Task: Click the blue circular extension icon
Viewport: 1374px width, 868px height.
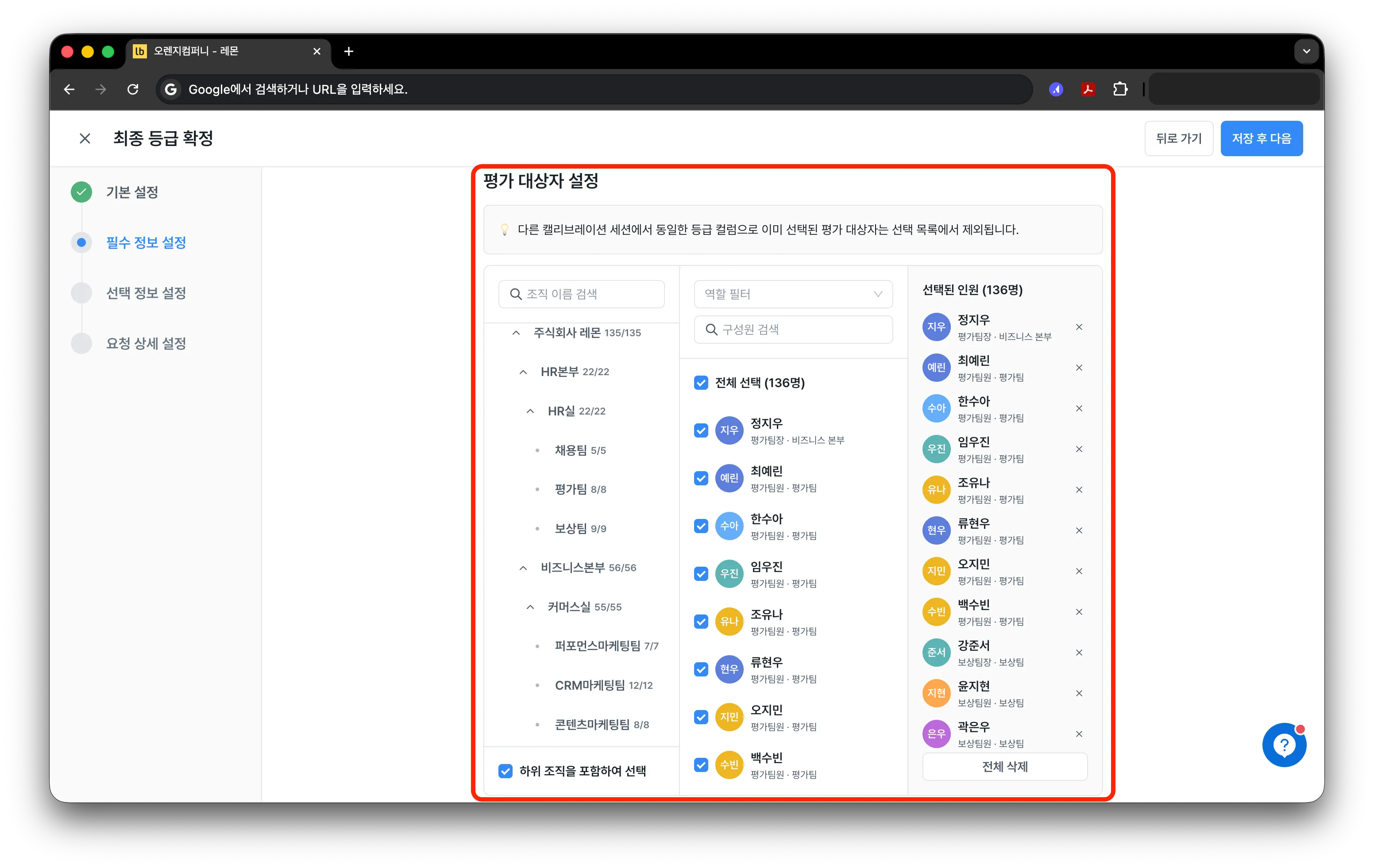Action: click(x=1056, y=89)
